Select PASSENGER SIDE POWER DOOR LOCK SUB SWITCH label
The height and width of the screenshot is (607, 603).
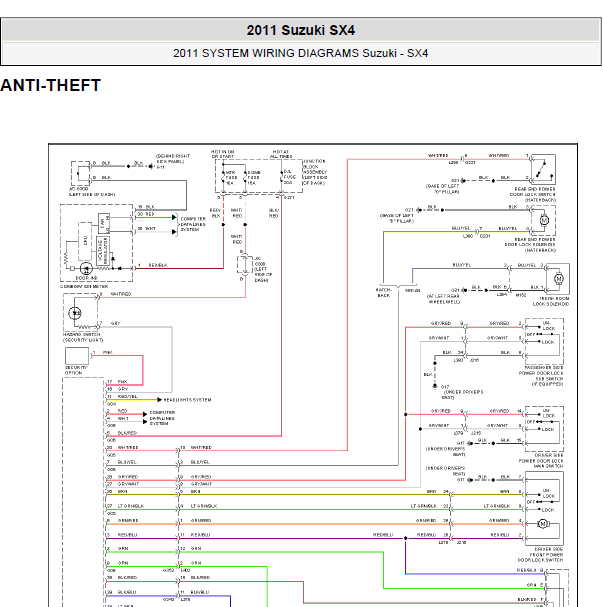tap(541, 376)
